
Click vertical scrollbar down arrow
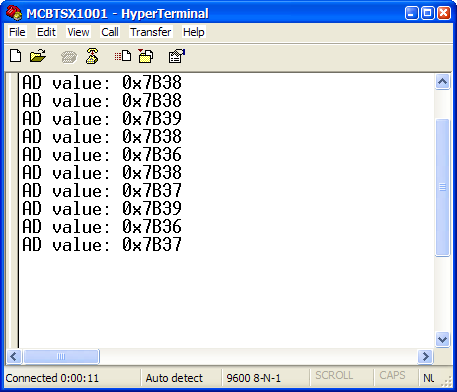coord(442,340)
